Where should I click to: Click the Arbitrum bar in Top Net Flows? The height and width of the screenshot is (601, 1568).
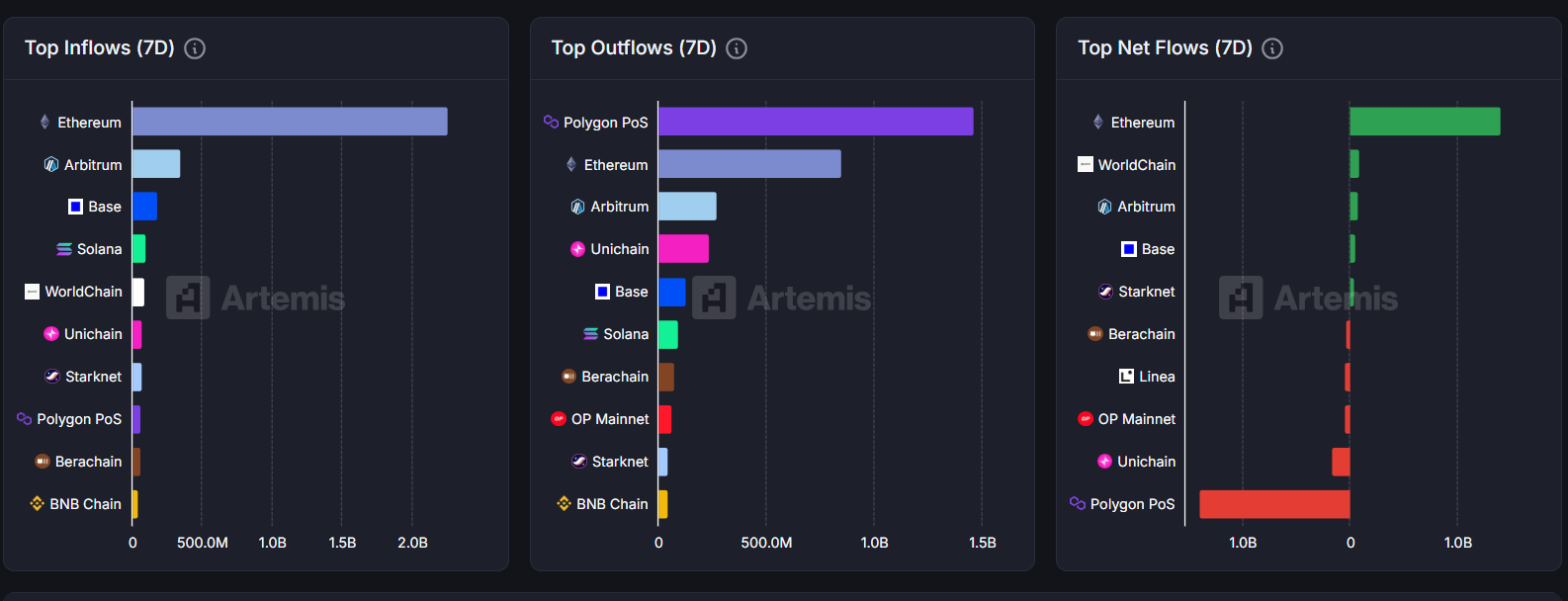1353,207
